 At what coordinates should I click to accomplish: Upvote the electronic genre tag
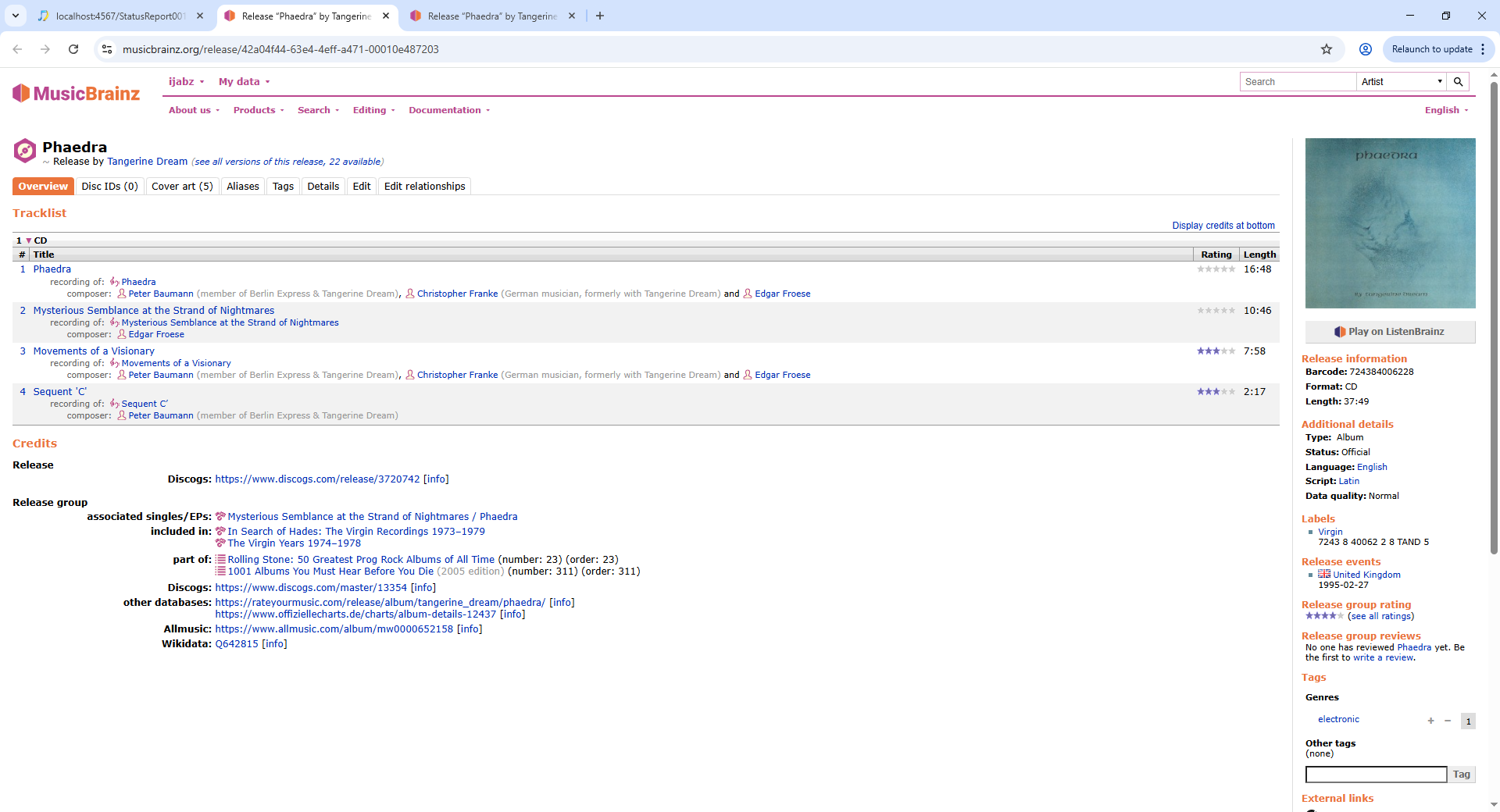point(1431,721)
